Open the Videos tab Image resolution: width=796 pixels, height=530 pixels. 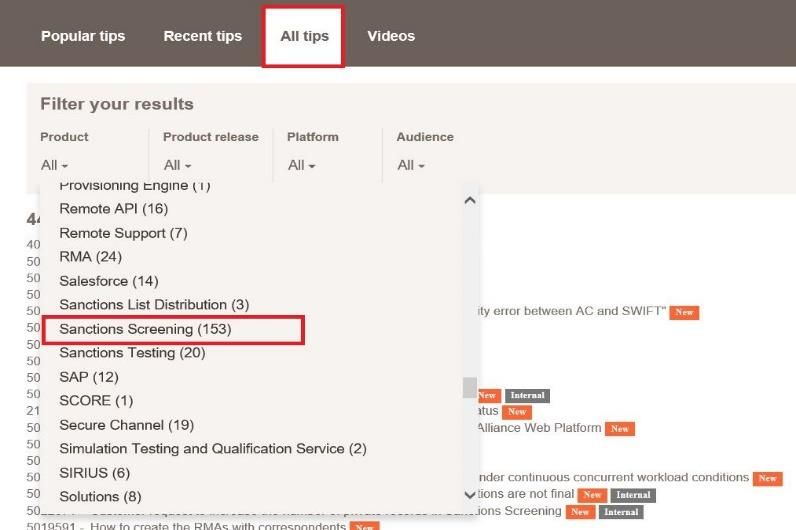(x=391, y=36)
